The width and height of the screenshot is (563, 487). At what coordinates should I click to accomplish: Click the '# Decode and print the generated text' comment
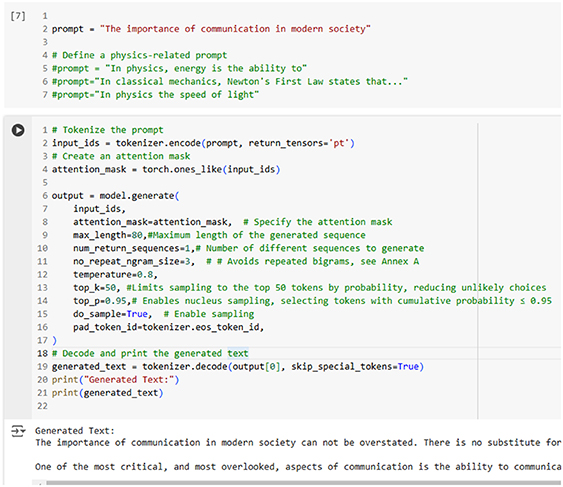[x=150, y=353]
